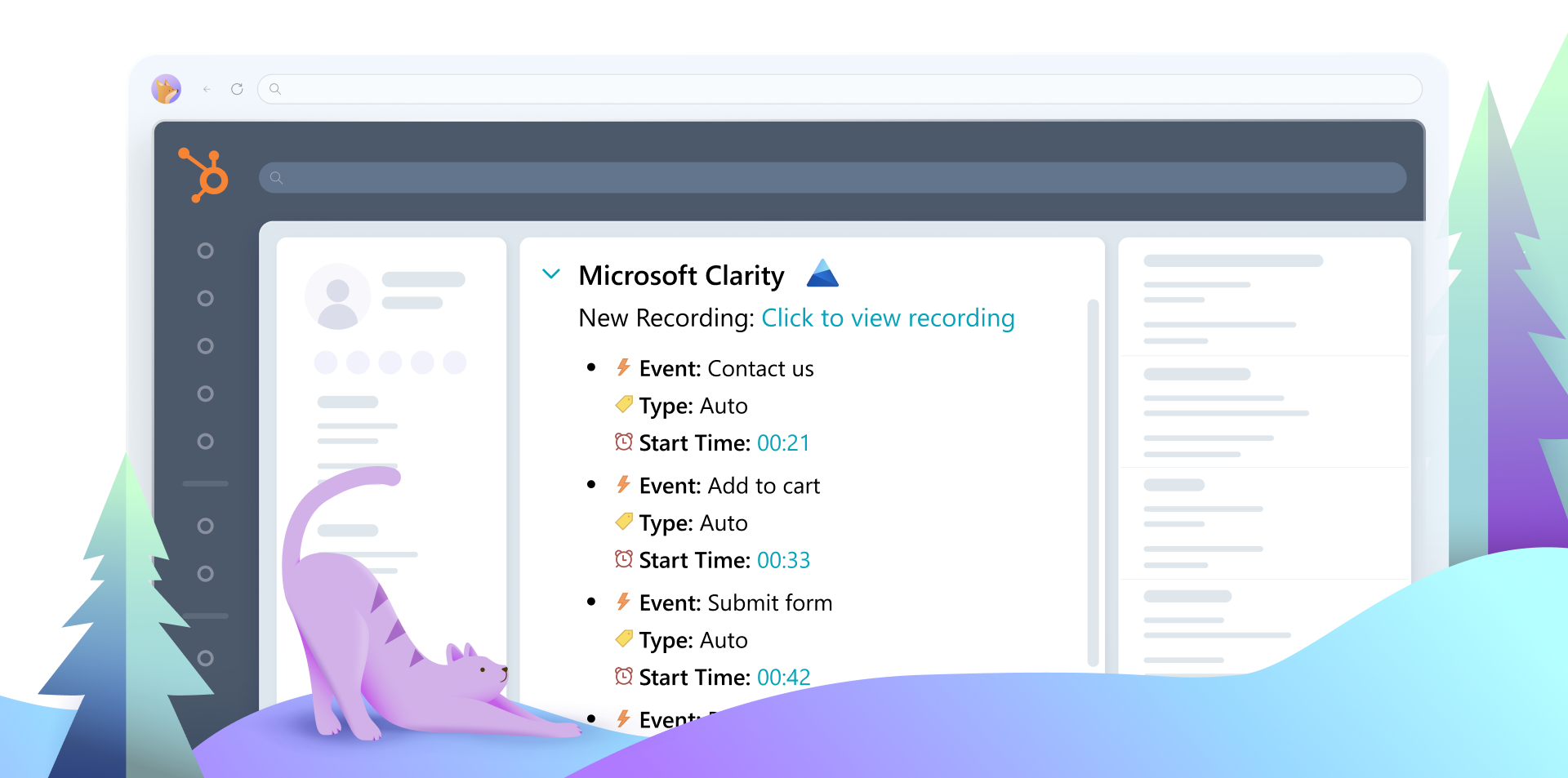Viewport: 1568px width, 778px height.
Task: Jump to start time 00:21
Action: [783, 442]
